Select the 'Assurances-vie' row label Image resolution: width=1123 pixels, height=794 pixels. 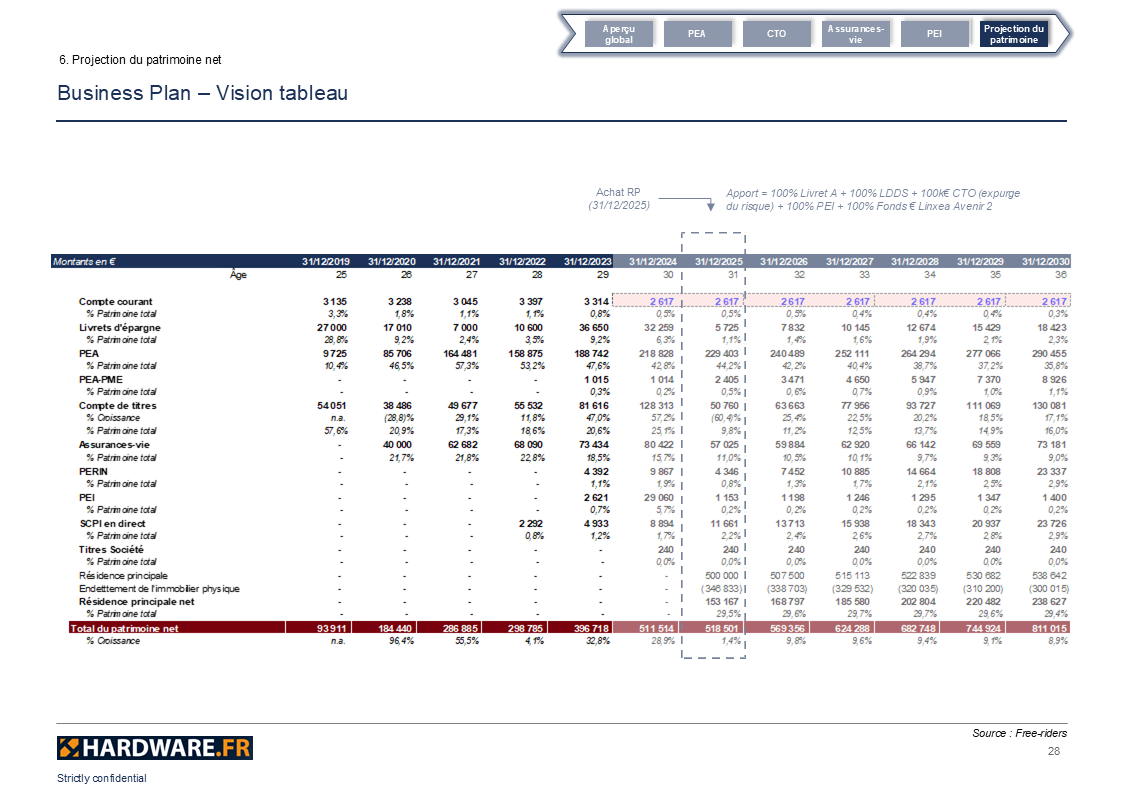[114, 445]
